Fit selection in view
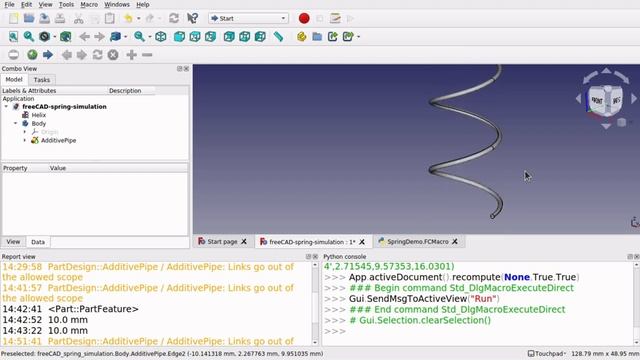 click(x=29, y=37)
